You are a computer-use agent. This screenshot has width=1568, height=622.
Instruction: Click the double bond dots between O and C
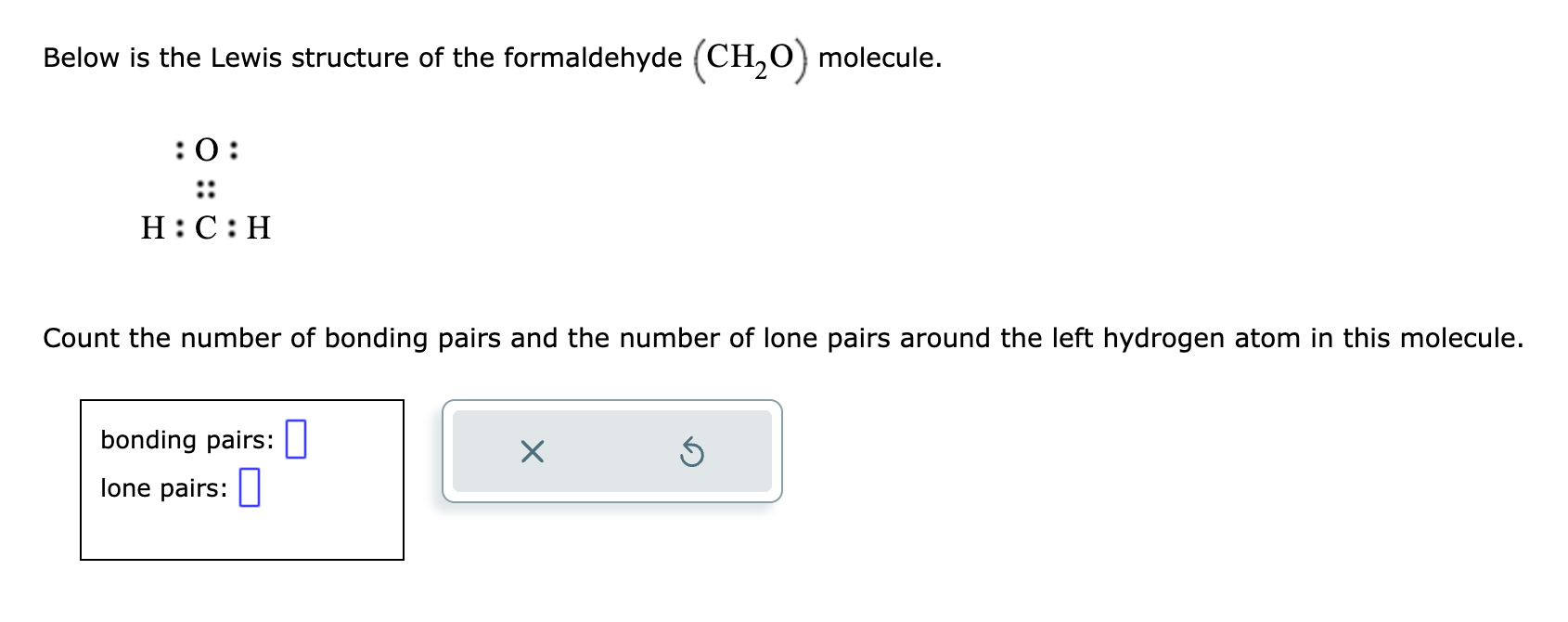[205, 188]
